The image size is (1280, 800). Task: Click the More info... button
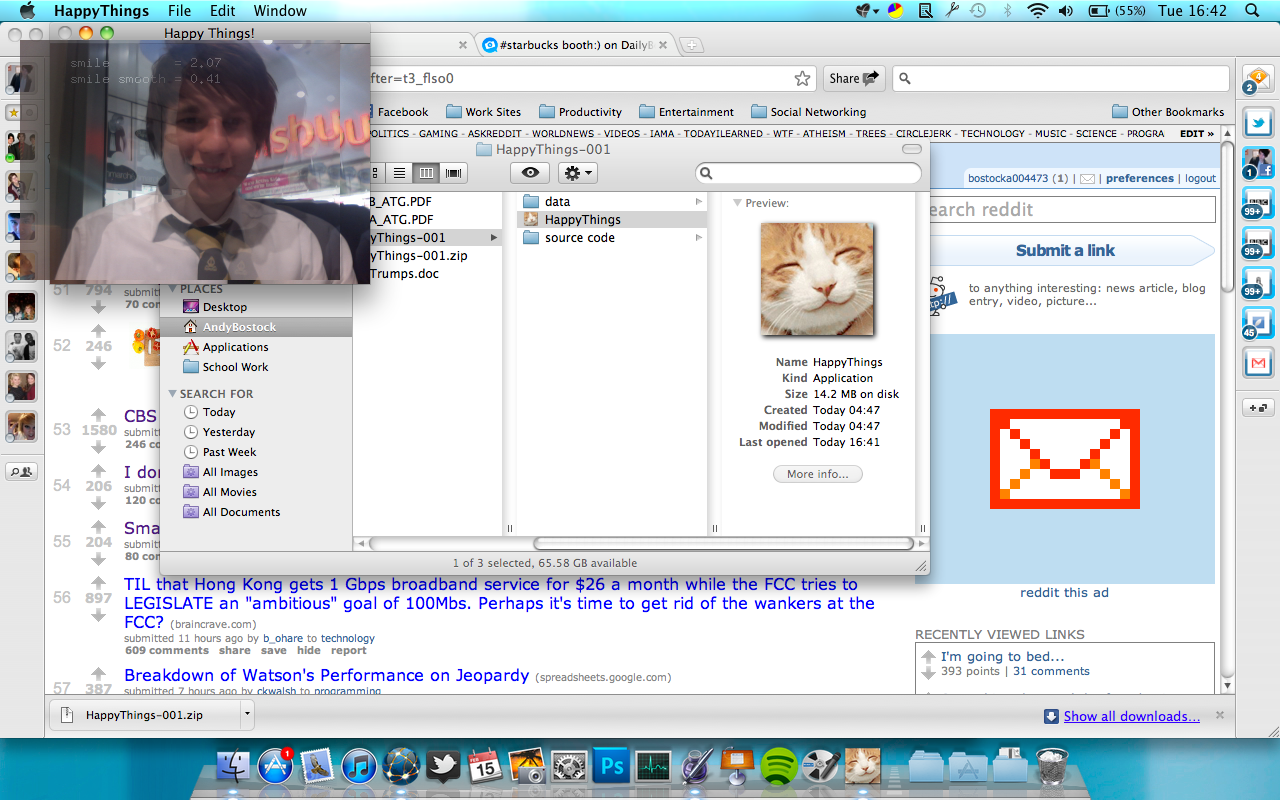coord(817,474)
